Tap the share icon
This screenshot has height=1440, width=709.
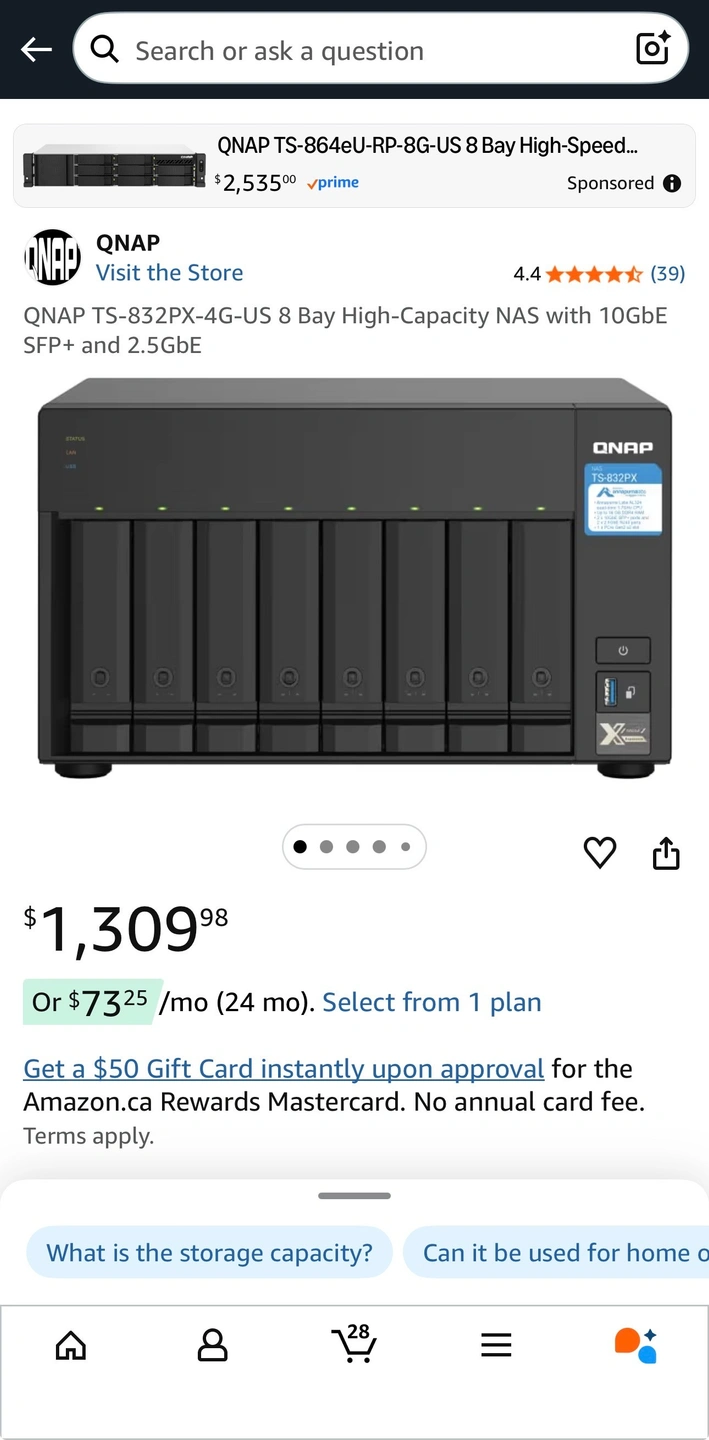666,853
